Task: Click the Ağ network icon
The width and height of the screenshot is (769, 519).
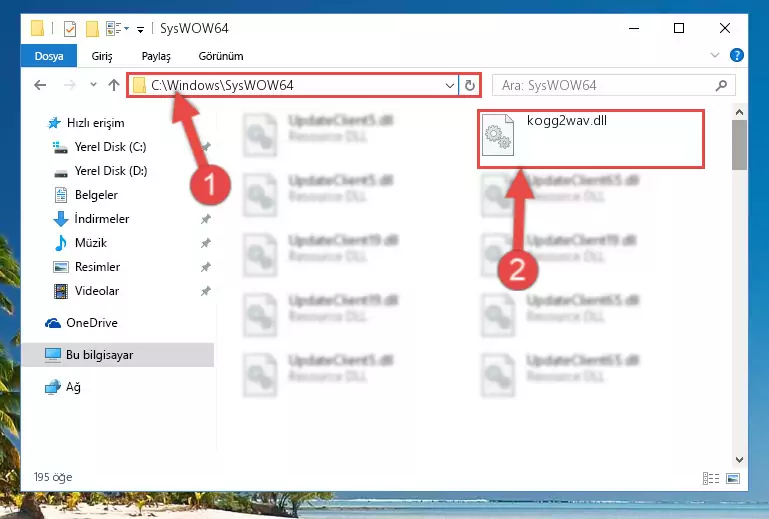Action: [x=52, y=387]
